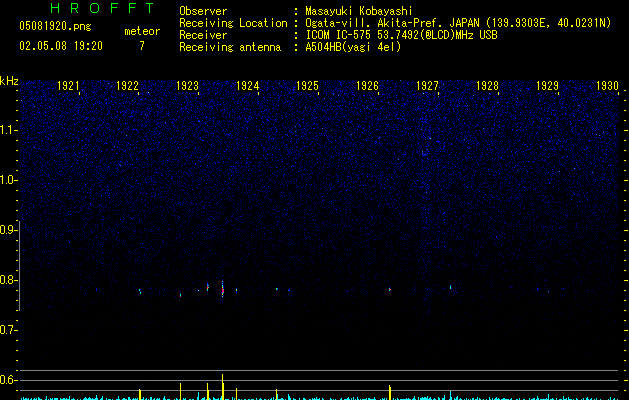This screenshot has width=629, height=400.
Task: Click the timestamp 02.05.08 19:20
Action: (61, 46)
